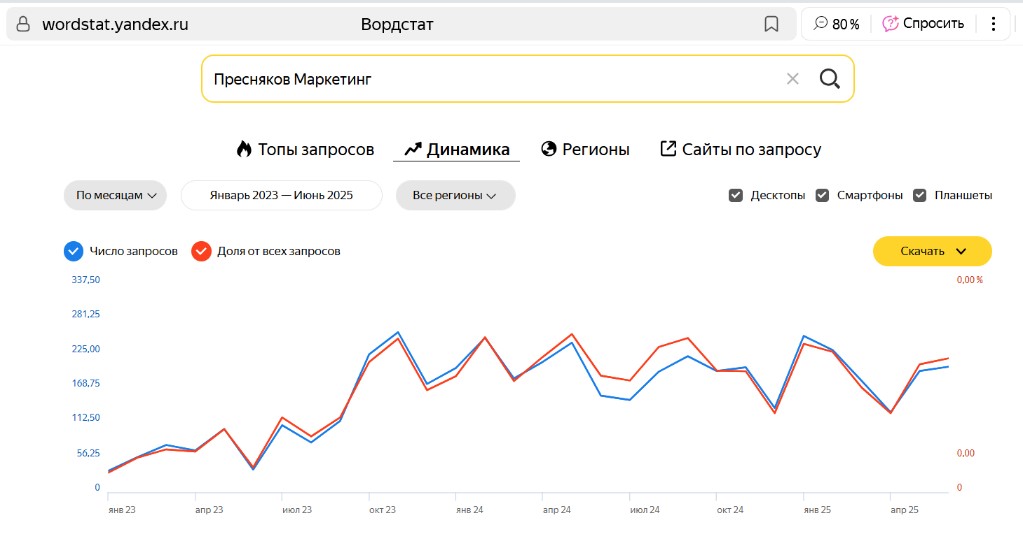Uncheck the Десктопы checkbox

tap(736, 195)
